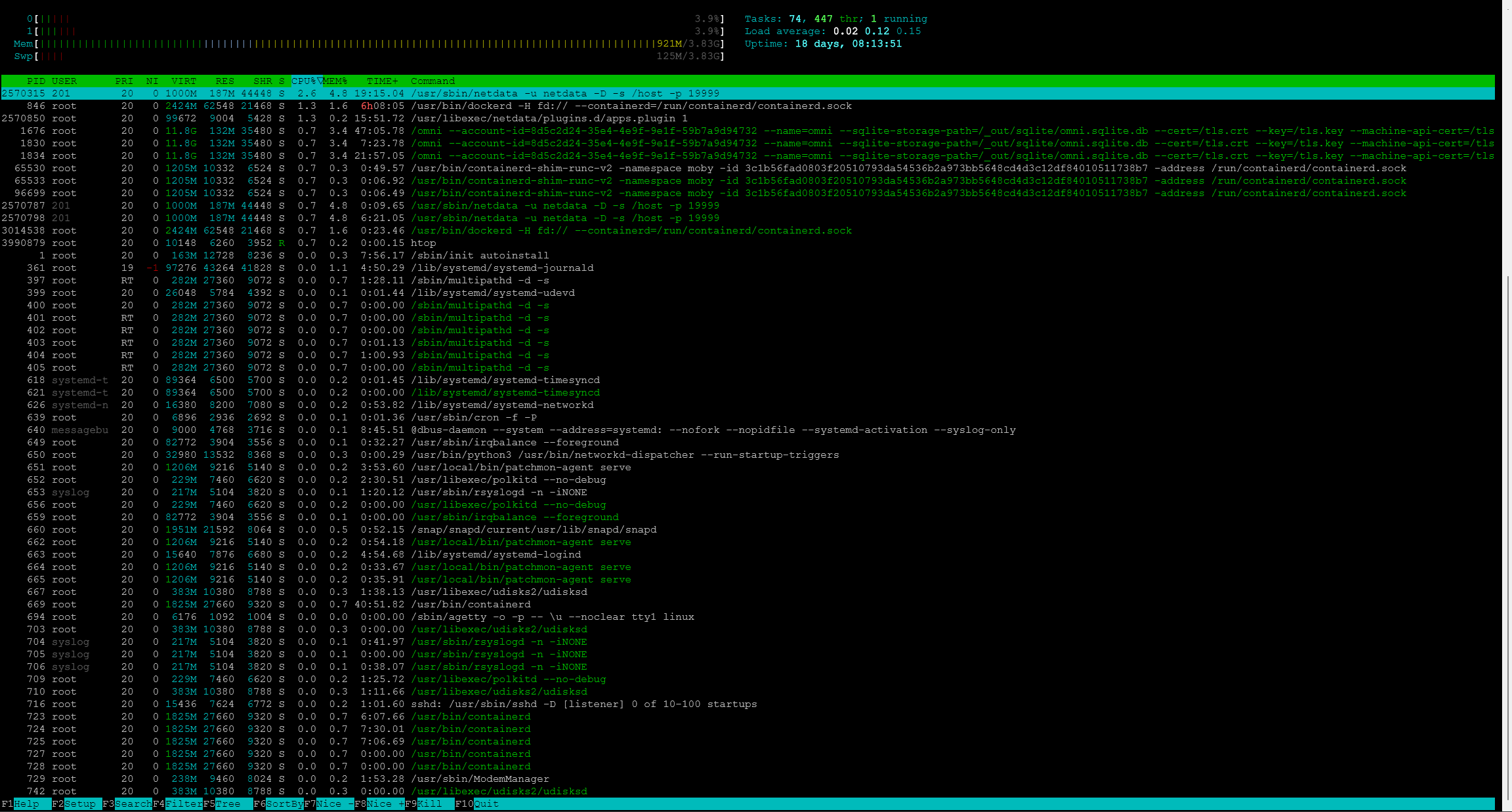1512x812 pixels.
Task: Select the /sbin/init autoinstall process row
Action: pos(479,255)
